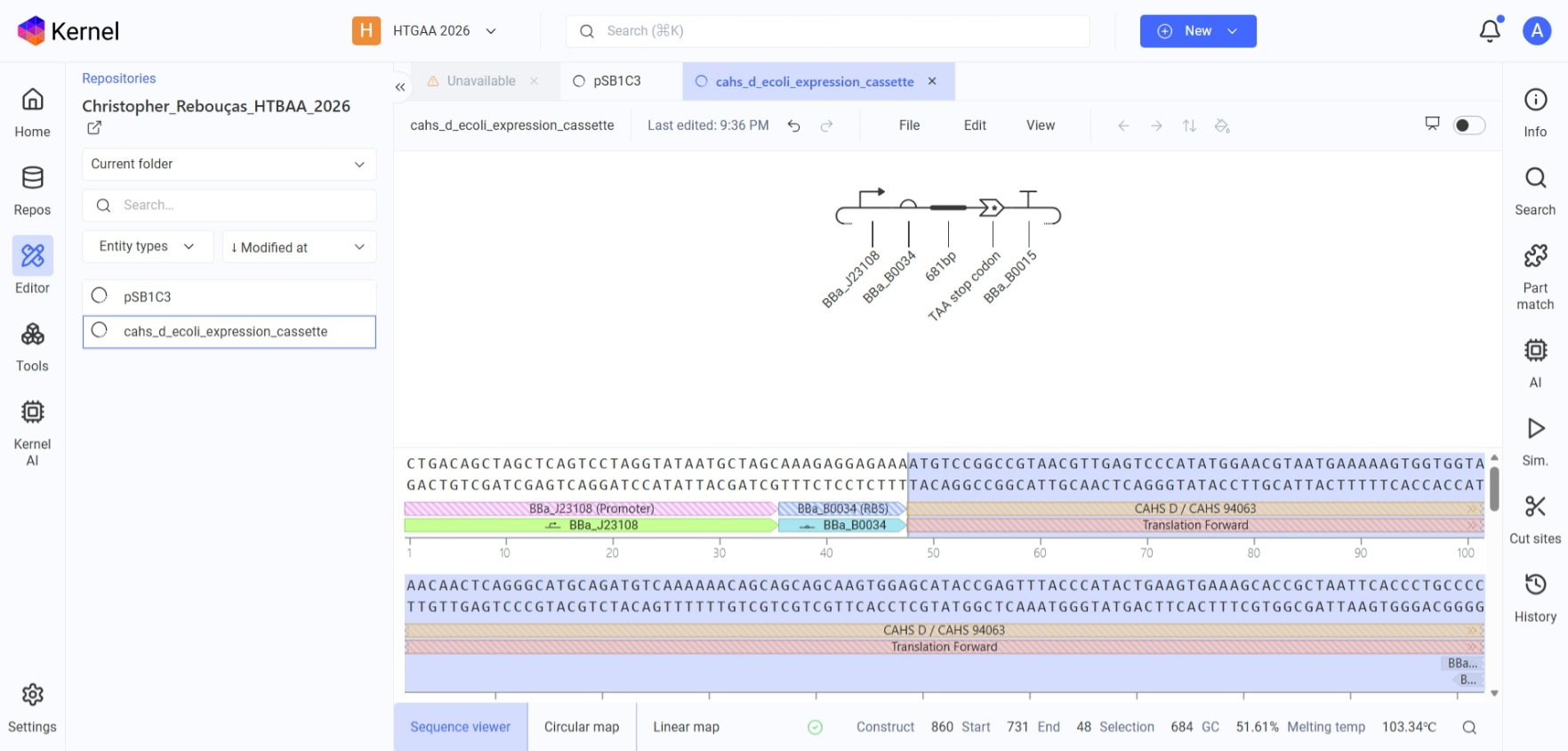The width and height of the screenshot is (1568, 751).
Task: Open the Repos sidebar section
Action: tap(32, 191)
